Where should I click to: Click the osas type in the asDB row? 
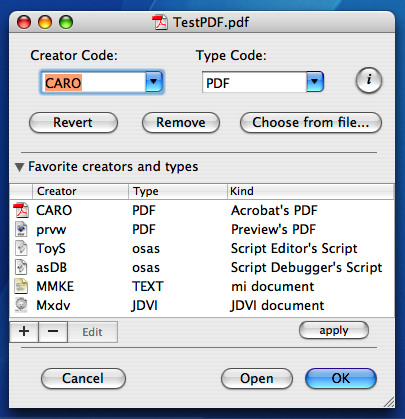pos(146,268)
